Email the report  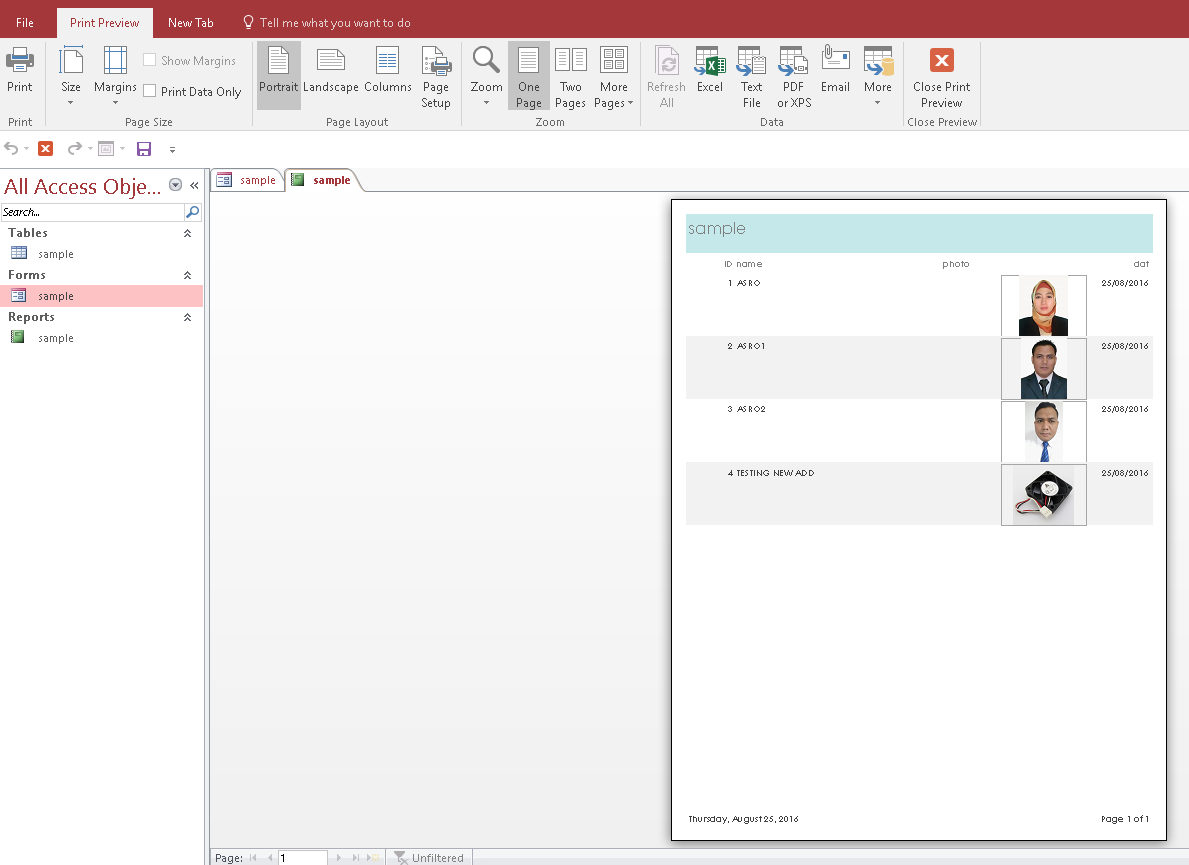835,75
